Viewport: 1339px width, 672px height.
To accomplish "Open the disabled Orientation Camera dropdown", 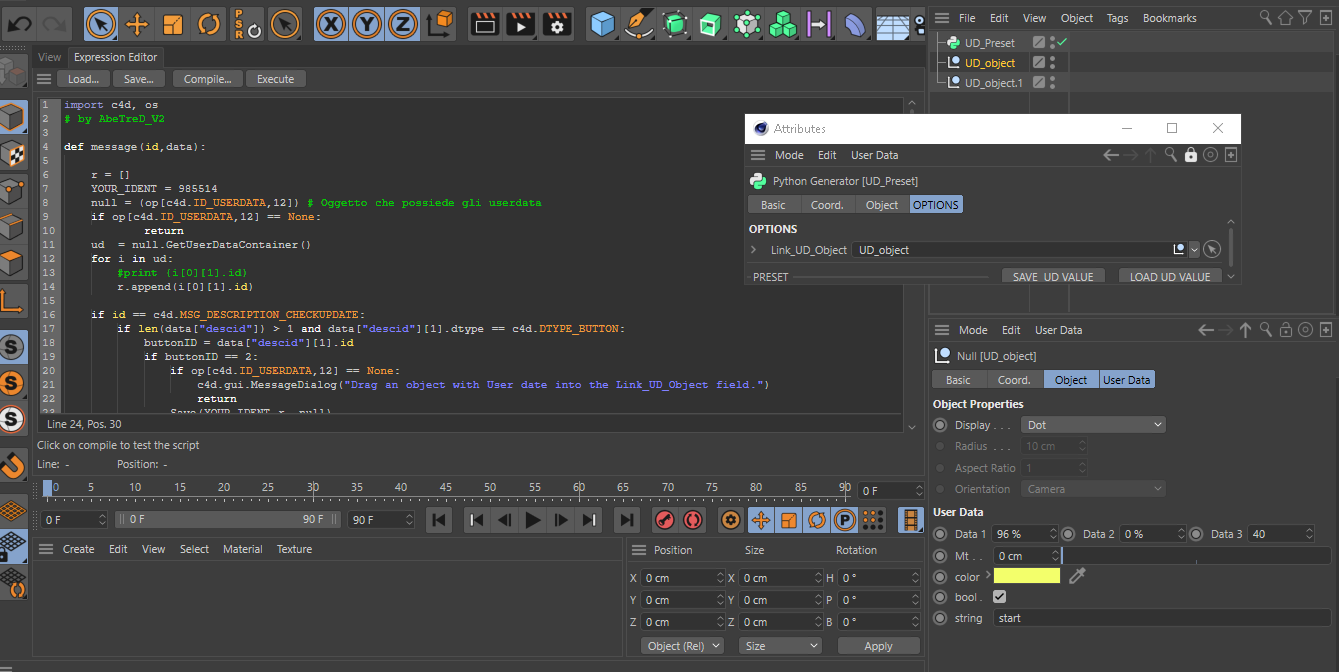I will click(1093, 489).
